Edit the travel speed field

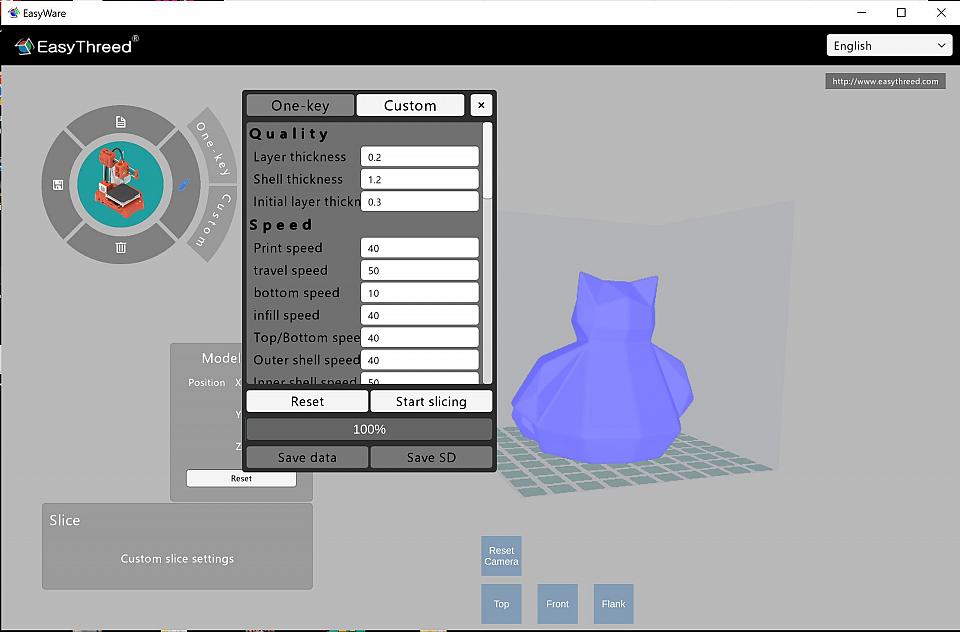(419, 270)
